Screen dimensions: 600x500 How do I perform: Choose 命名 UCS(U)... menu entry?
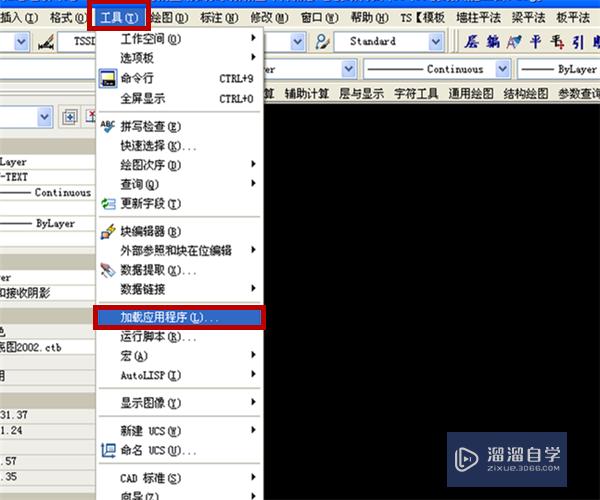tap(179, 450)
